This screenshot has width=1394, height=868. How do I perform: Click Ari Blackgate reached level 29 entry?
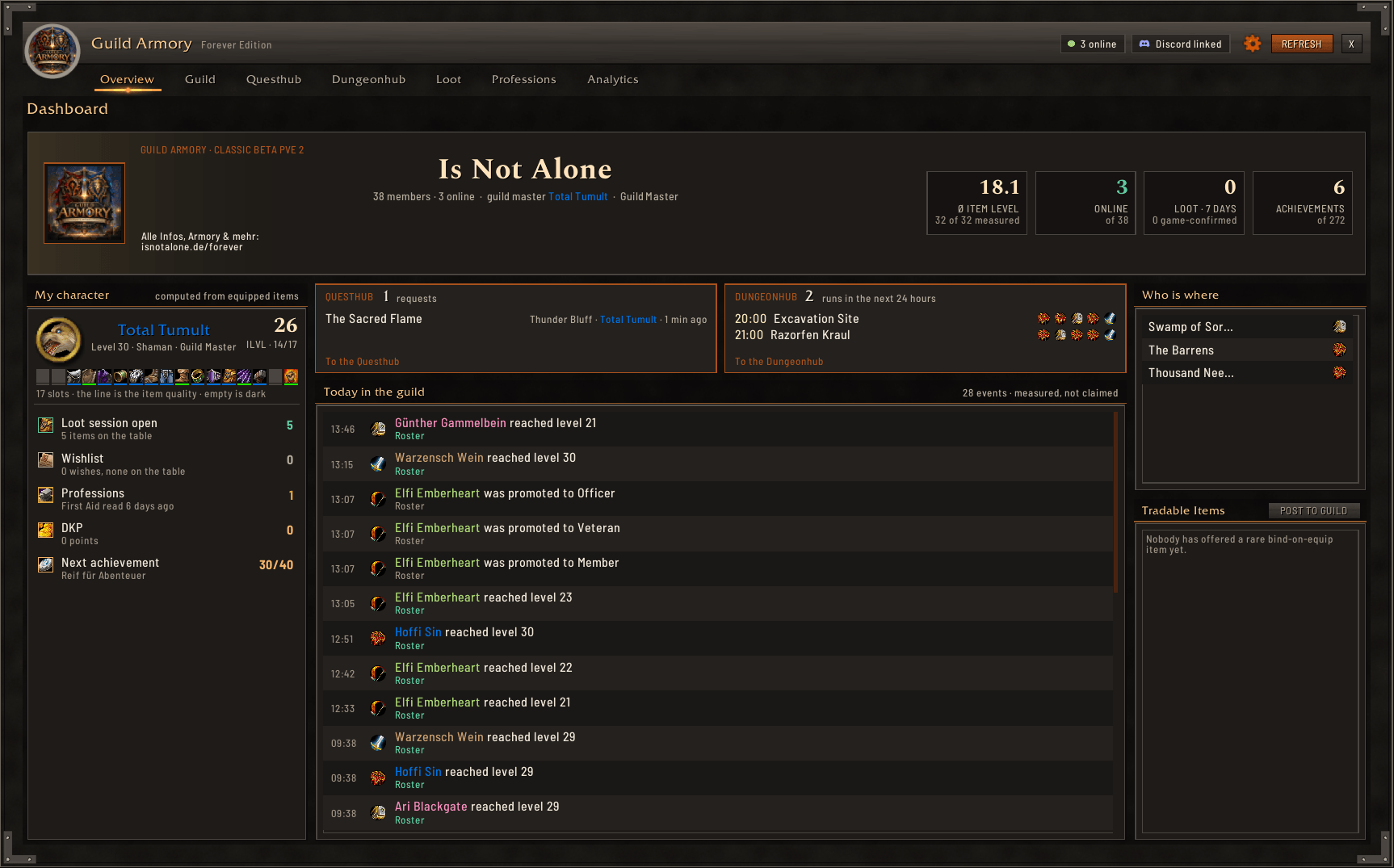[x=718, y=812]
